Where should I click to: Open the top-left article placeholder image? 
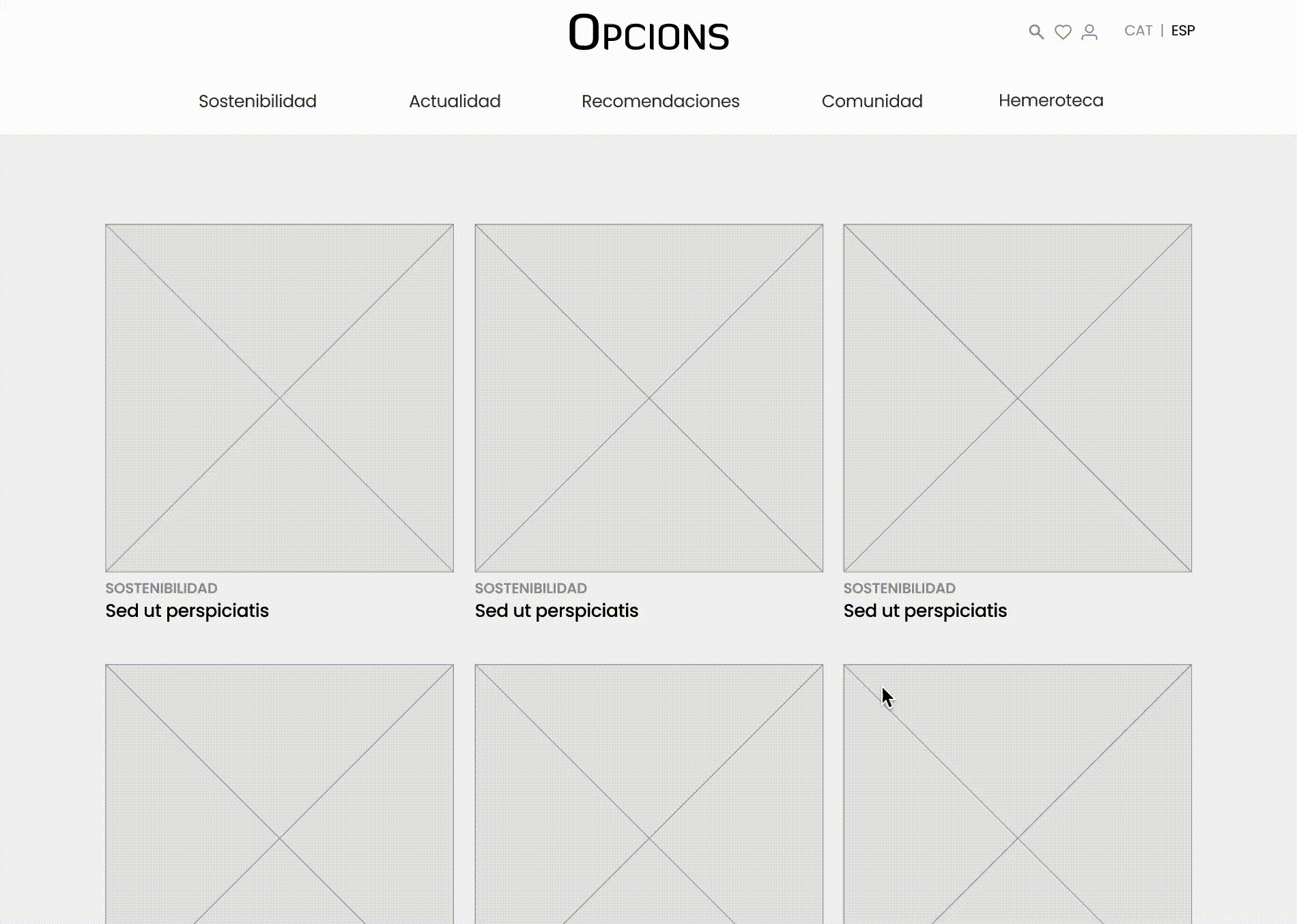point(279,398)
